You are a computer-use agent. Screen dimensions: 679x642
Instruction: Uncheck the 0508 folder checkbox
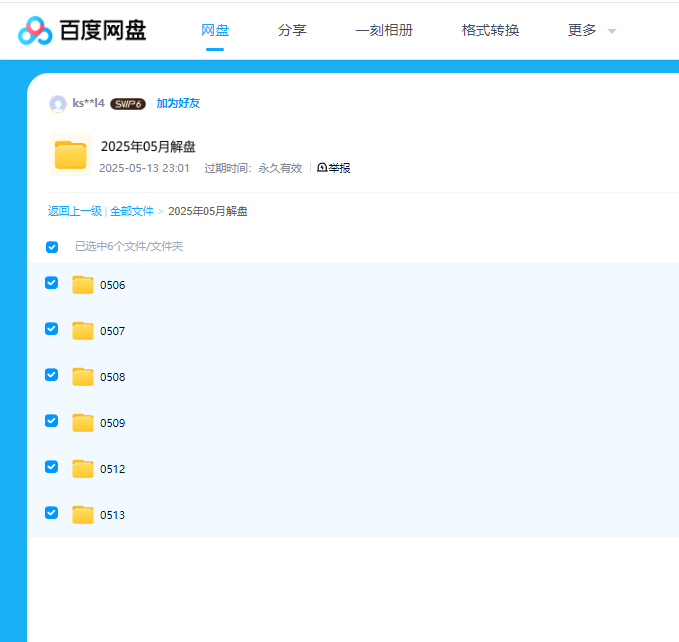click(52, 375)
